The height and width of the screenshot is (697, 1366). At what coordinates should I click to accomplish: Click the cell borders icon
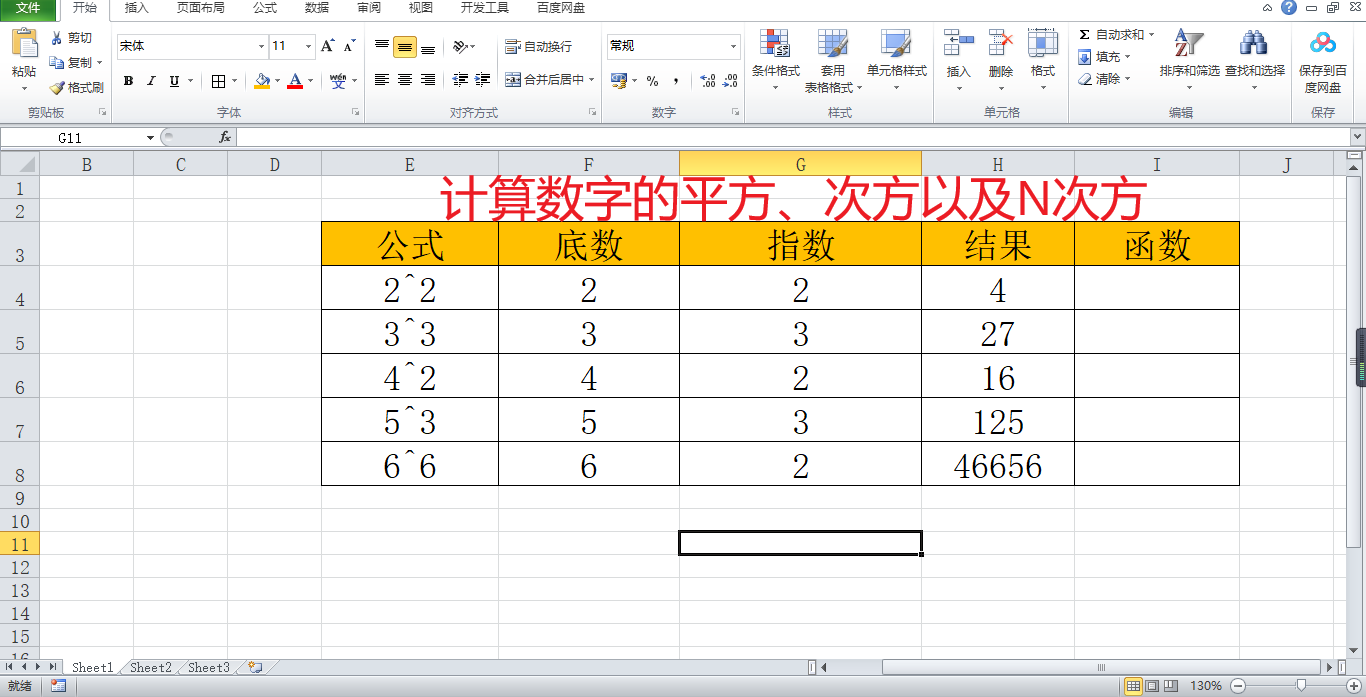(x=219, y=81)
